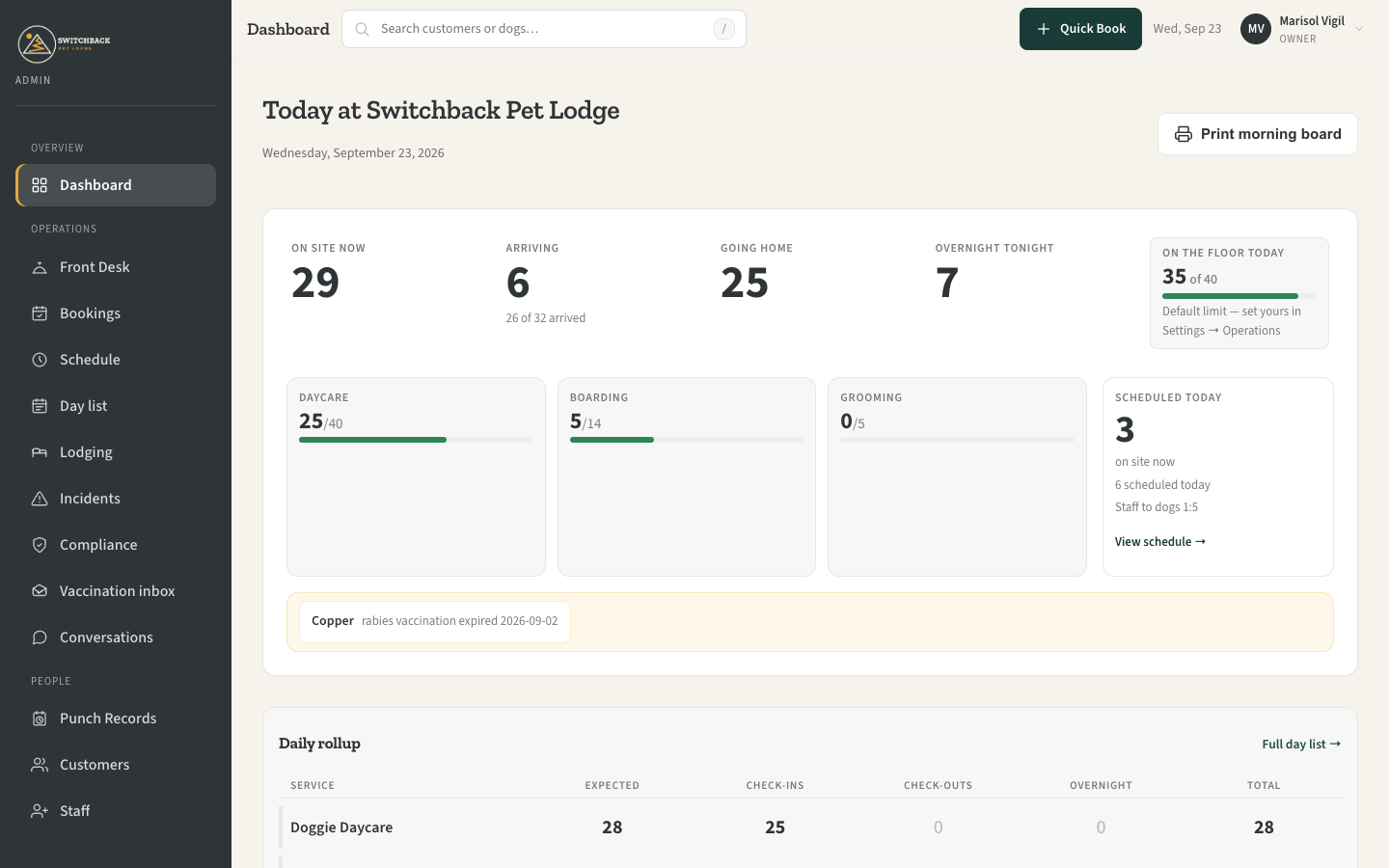
Task: Click the On the Floor Today capacity bar
Action: point(1239,296)
